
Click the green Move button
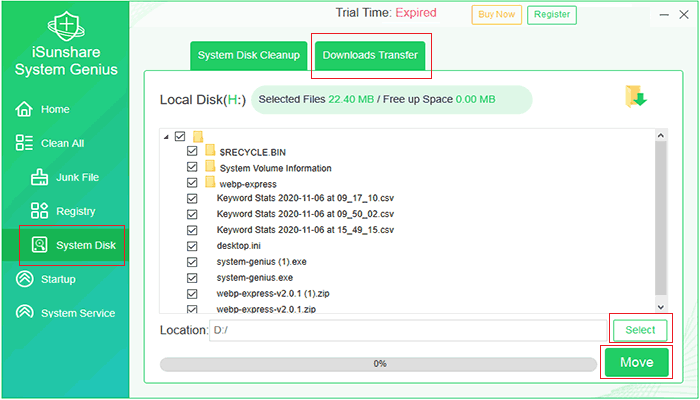637,362
